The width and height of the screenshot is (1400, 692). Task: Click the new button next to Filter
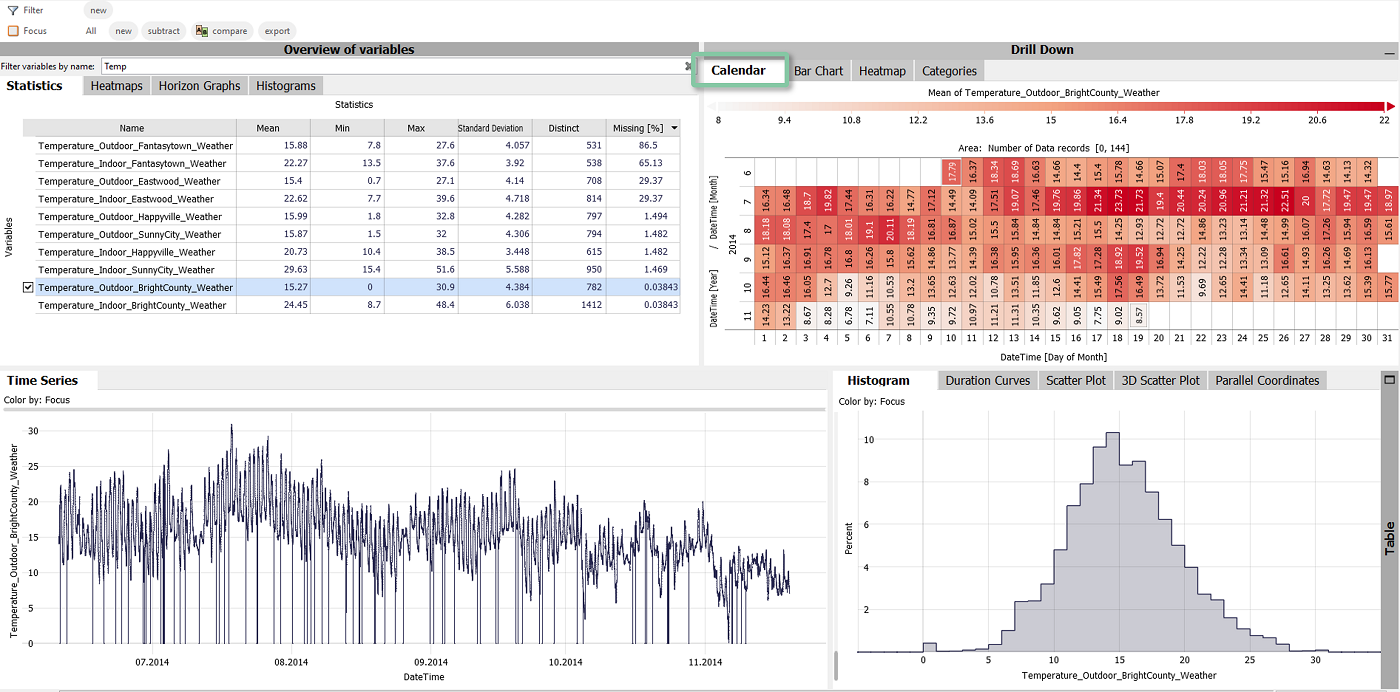tap(98, 10)
